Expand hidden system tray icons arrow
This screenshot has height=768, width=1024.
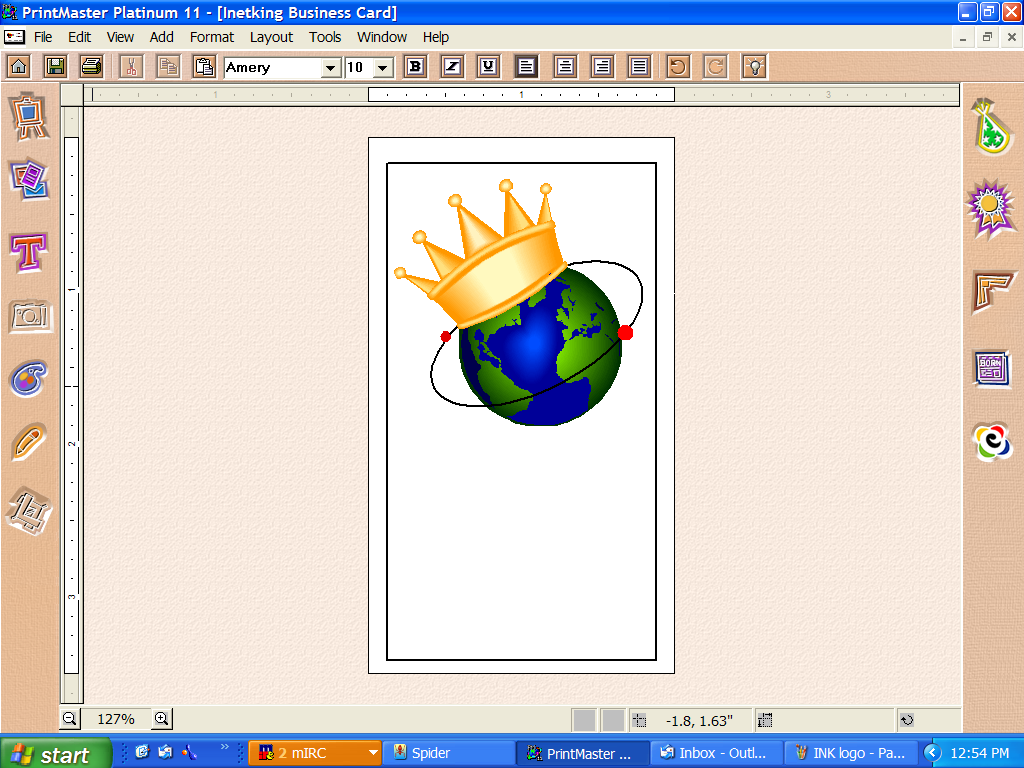[933, 754]
